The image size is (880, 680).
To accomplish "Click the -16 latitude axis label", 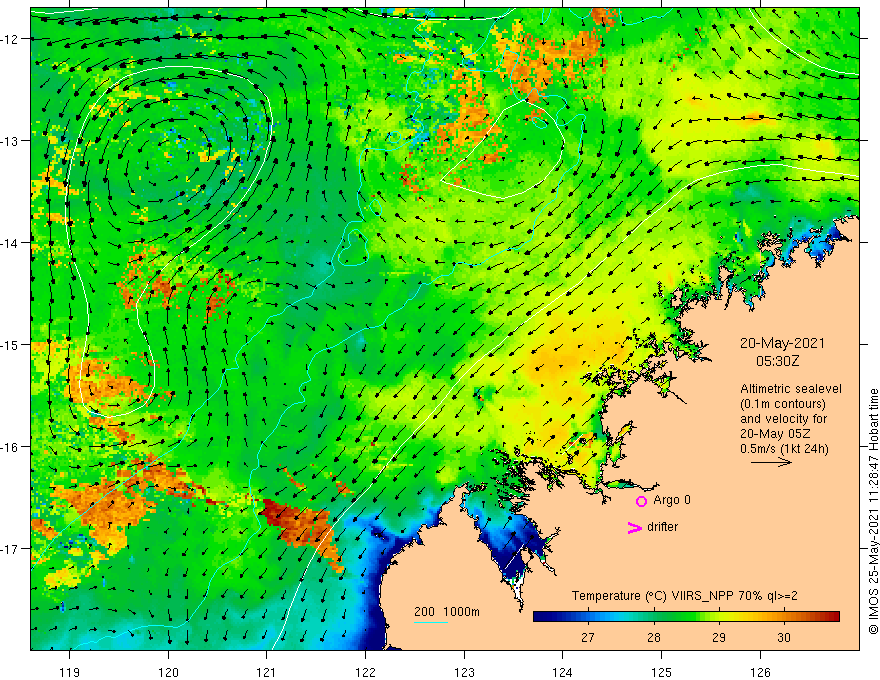I will (10, 447).
